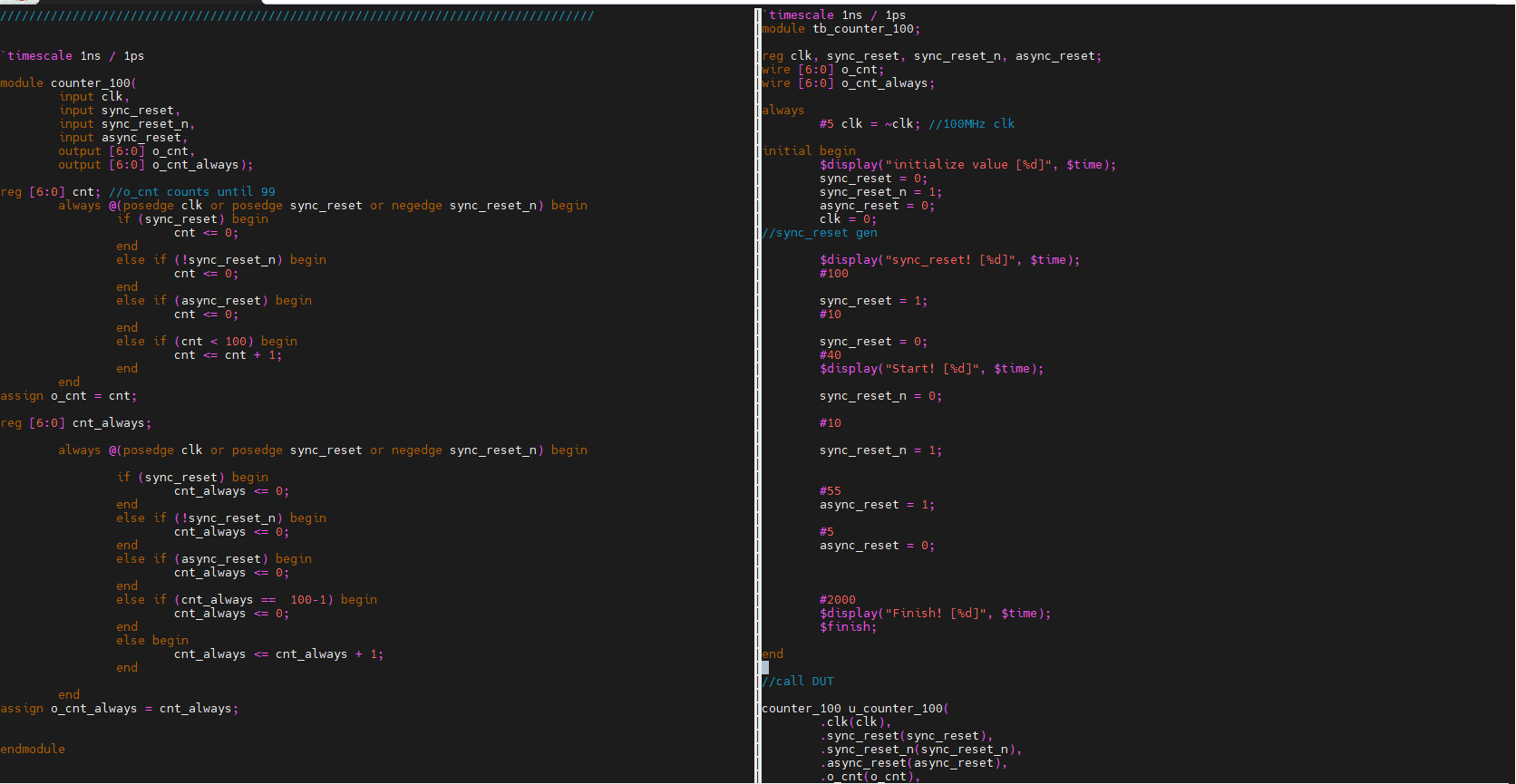Image resolution: width=1516 pixels, height=784 pixels.
Task: Click the 'else if (cnt < 100) begin' line
Action: tap(207, 342)
